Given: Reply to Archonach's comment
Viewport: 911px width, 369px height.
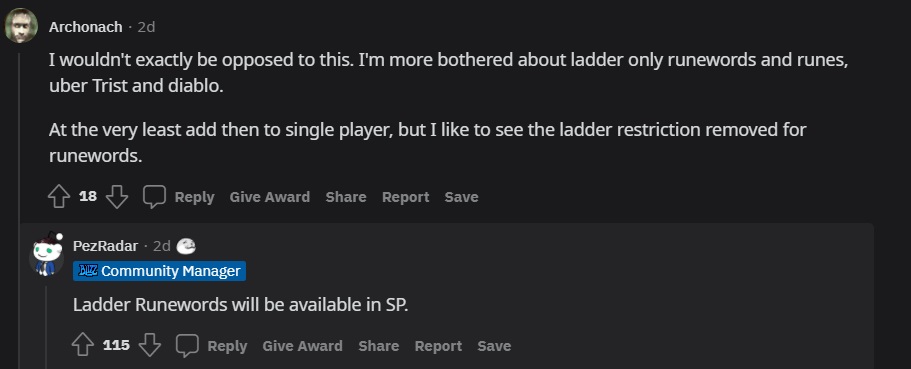Looking at the screenshot, I should click(x=195, y=198).
